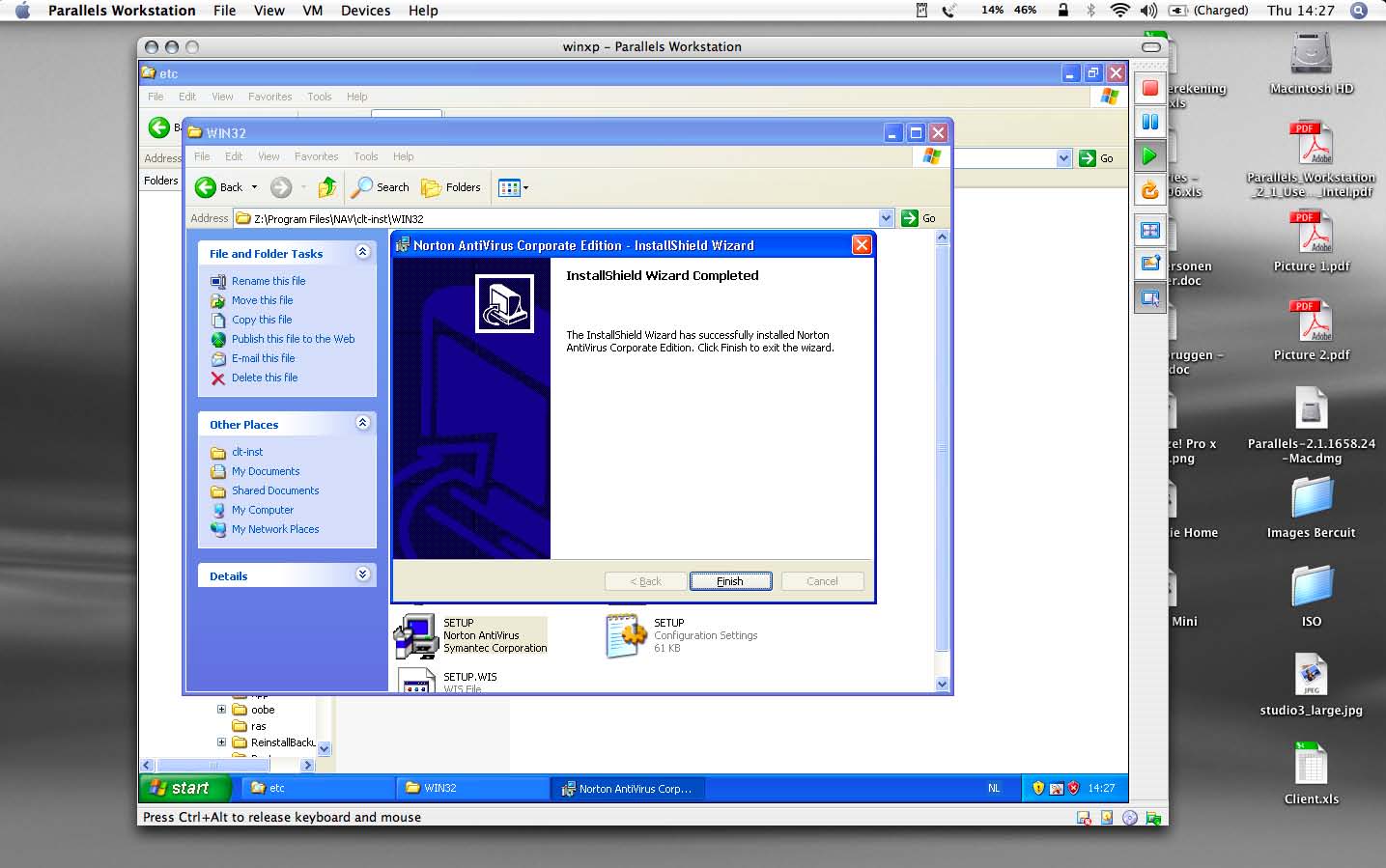
Task: Open etc window View menu
Action: [x=222, y=97]
